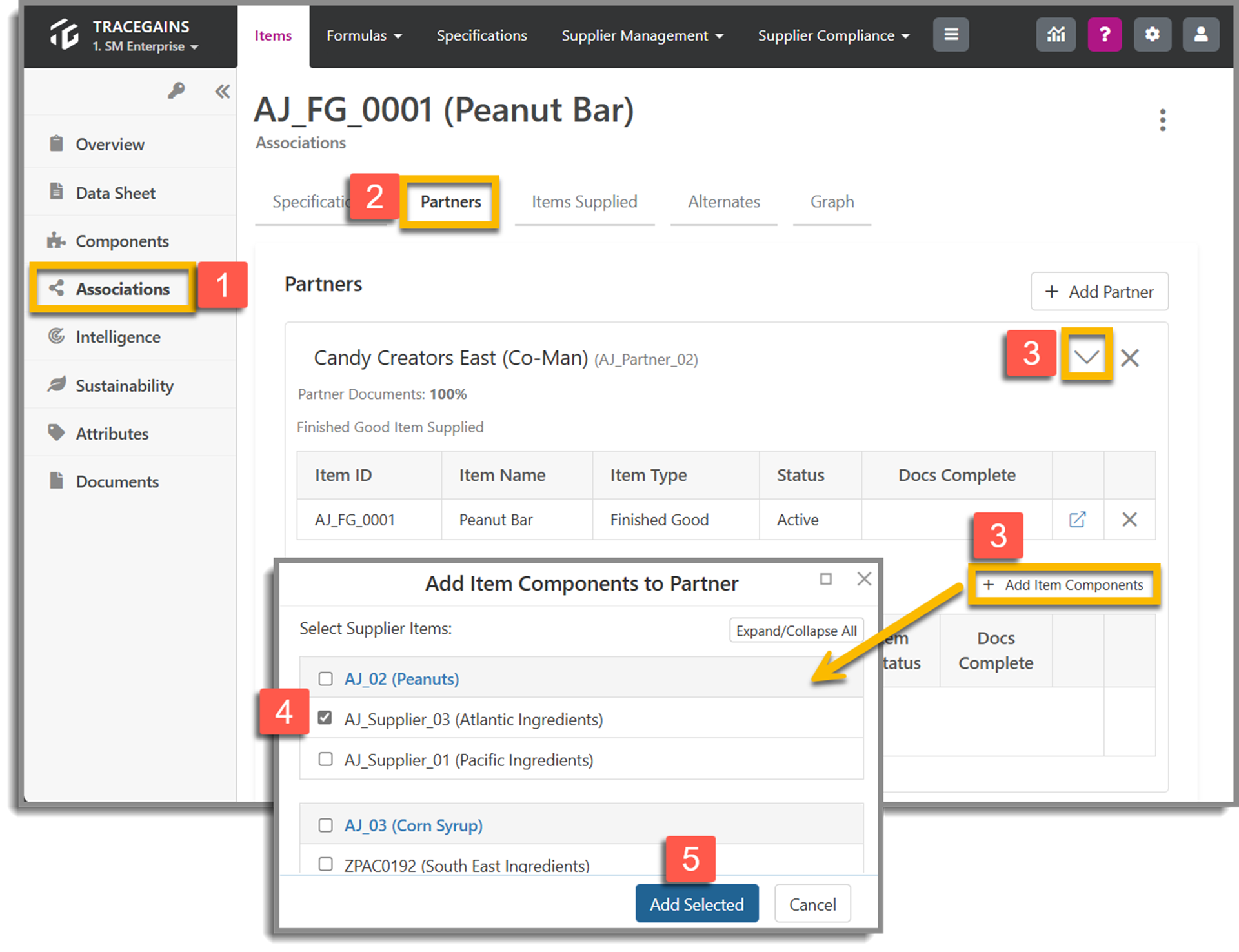
Task: Open the settings gear icon
Action: tap(1152, 34)
